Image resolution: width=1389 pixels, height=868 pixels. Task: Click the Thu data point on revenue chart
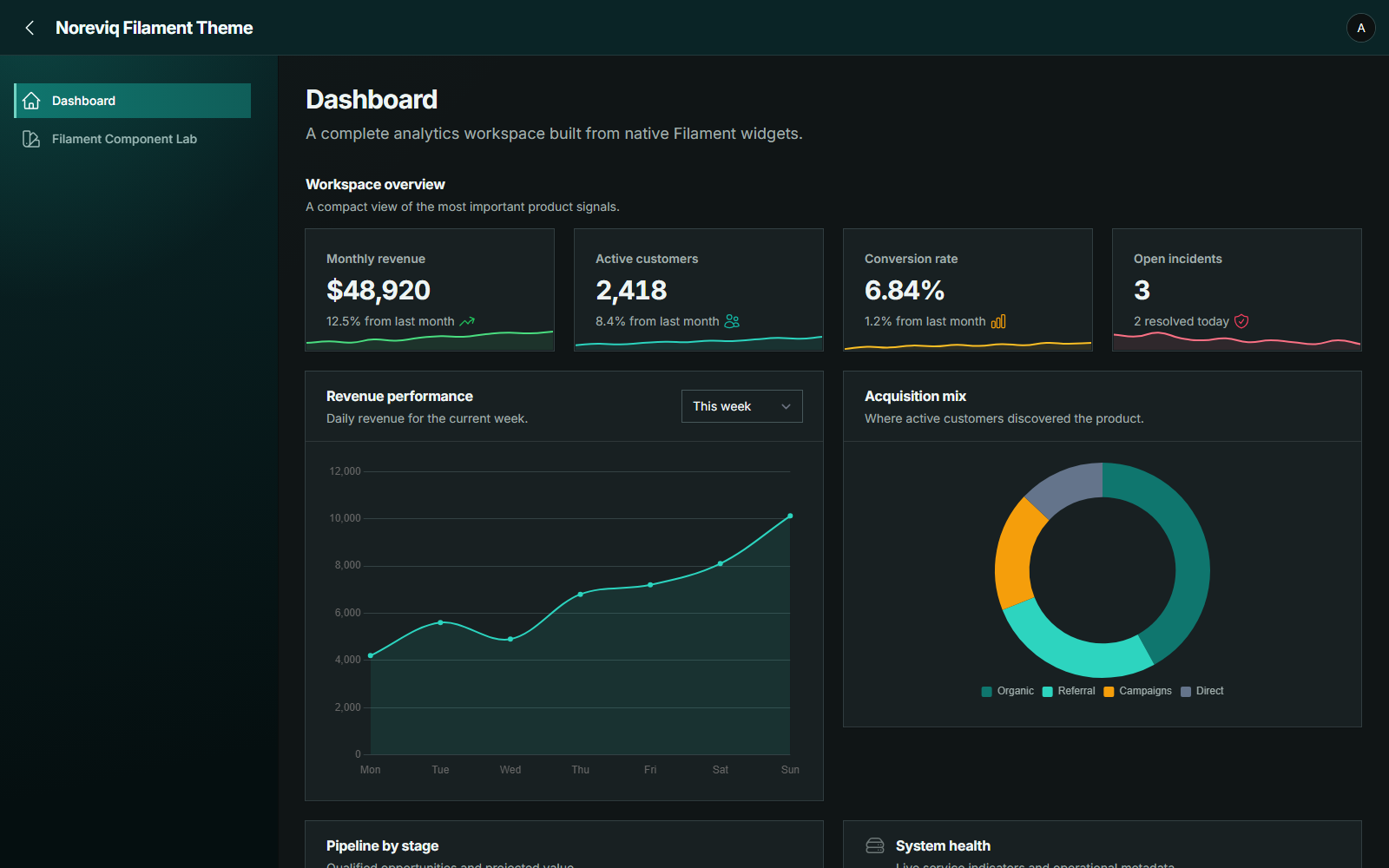tap(581, 595)
